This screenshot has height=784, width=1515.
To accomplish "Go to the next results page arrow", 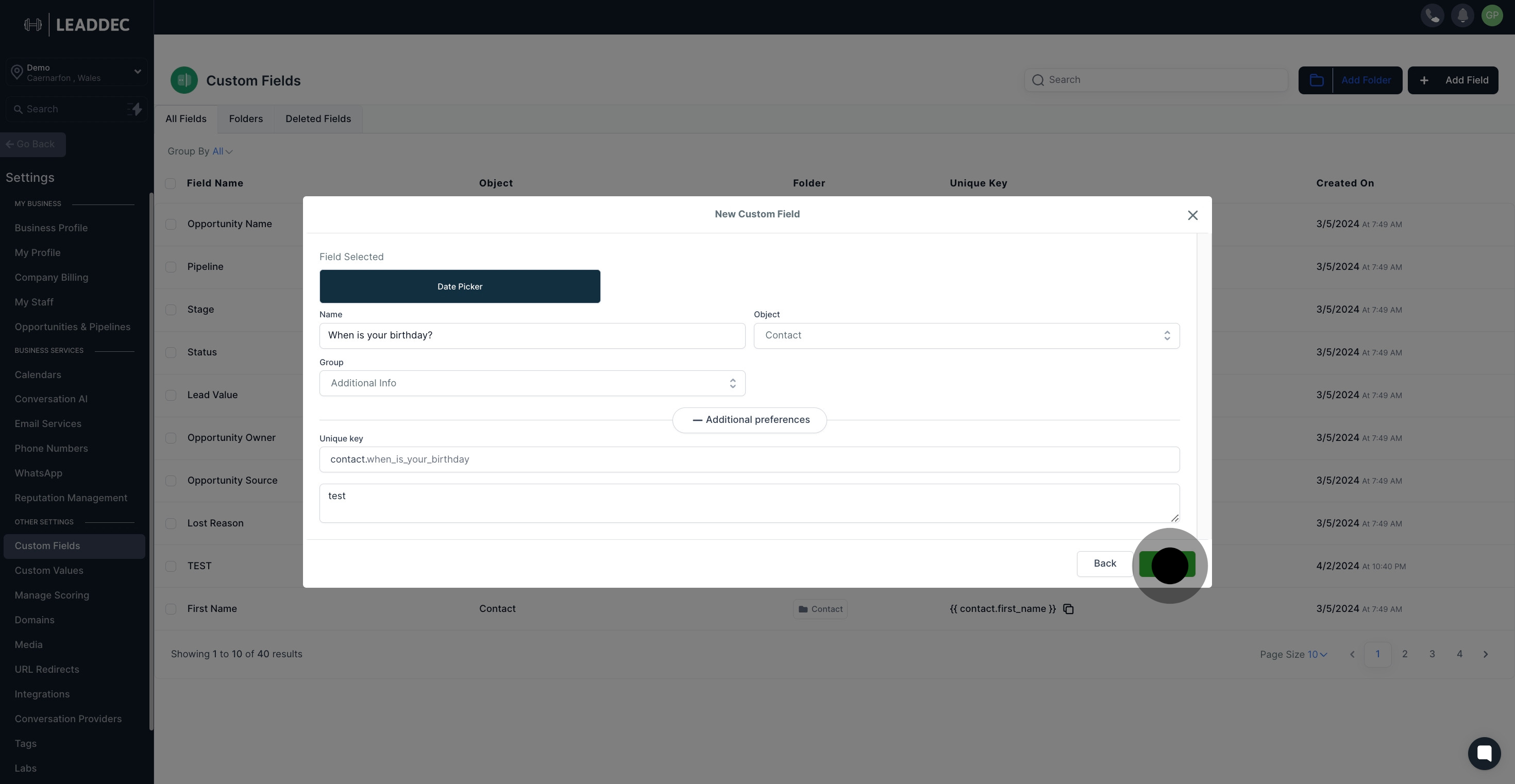I will pos(1486,654).
